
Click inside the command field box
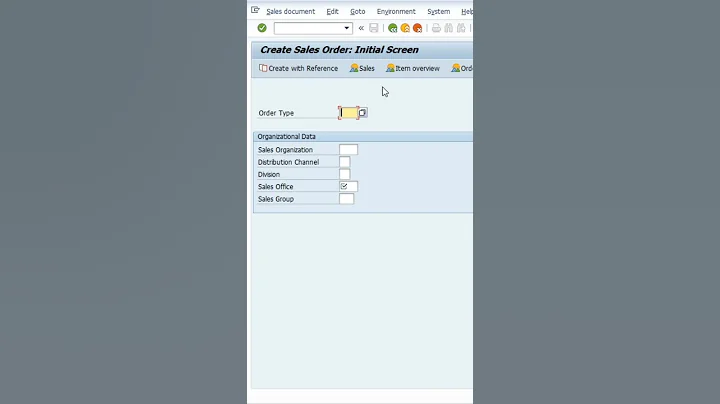click(309, 28)
